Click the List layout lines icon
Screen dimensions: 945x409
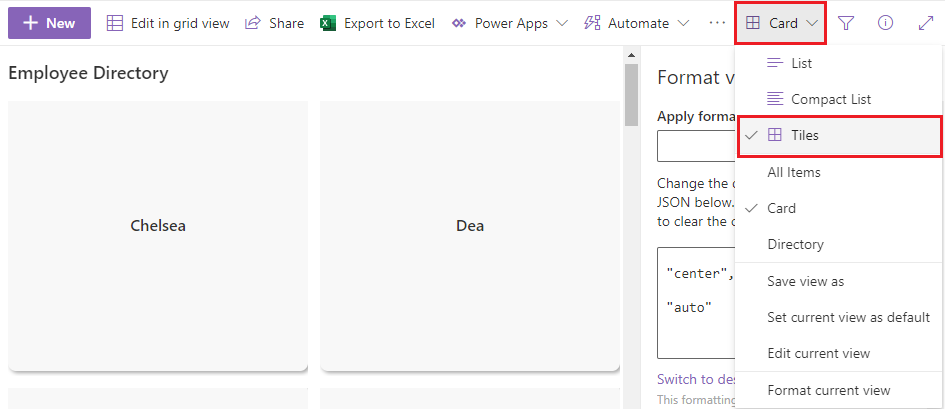pos(774,63)
